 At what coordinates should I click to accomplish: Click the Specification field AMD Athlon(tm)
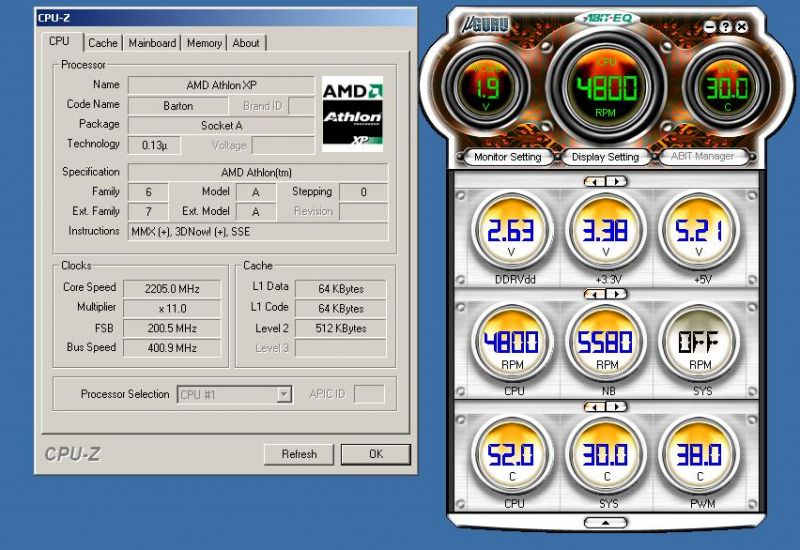point(258,172)
